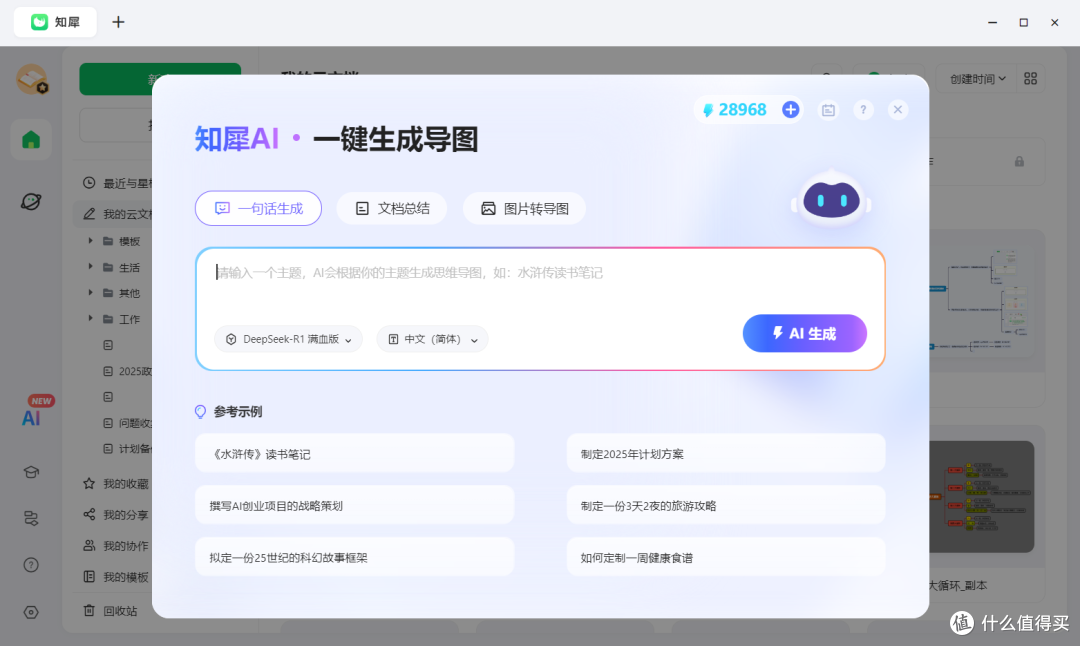Click the home icon in left sidebar

(31, 140)
